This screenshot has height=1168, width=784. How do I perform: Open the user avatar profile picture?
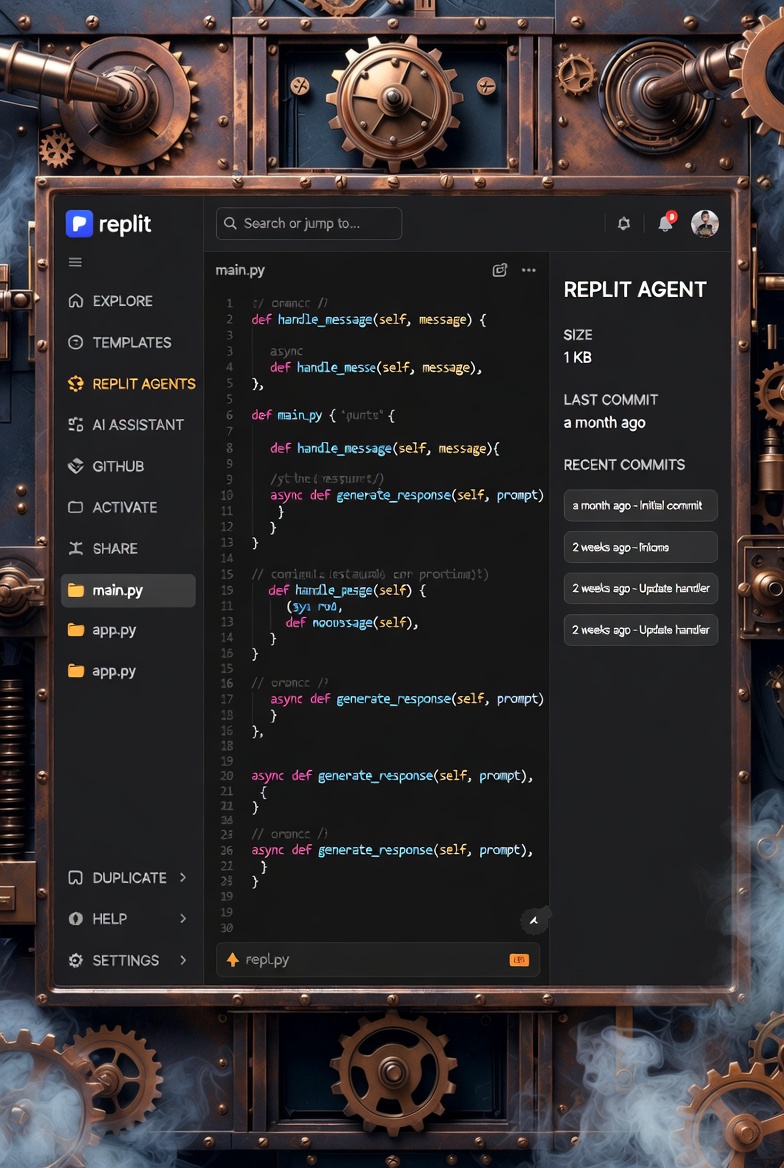(705, 223)
